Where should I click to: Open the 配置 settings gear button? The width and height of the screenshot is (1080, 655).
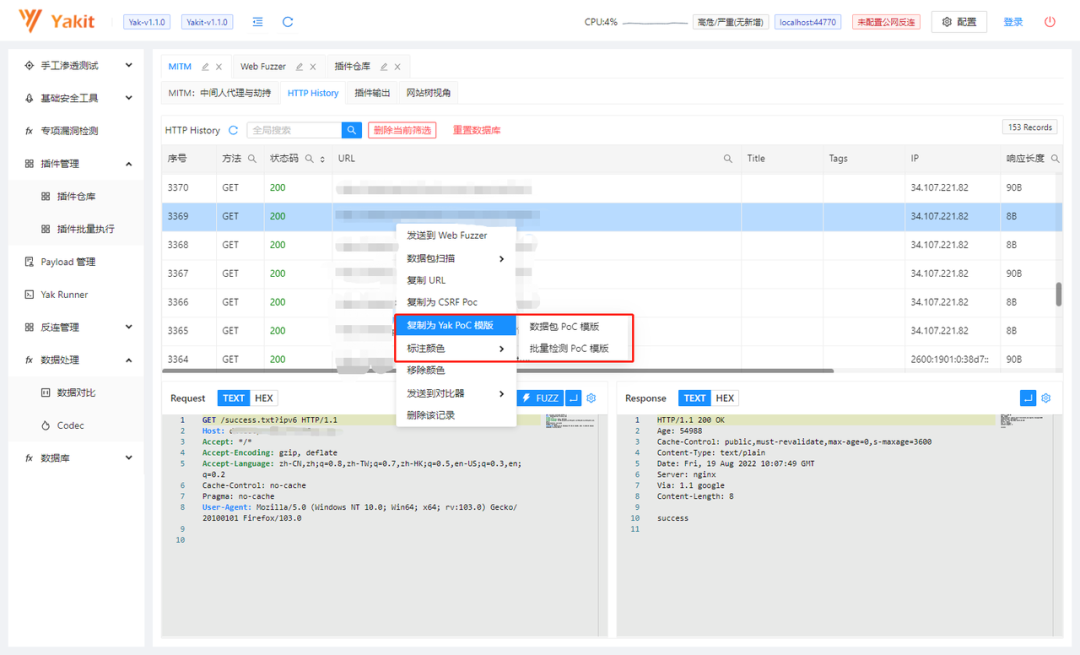click(959, 22)
